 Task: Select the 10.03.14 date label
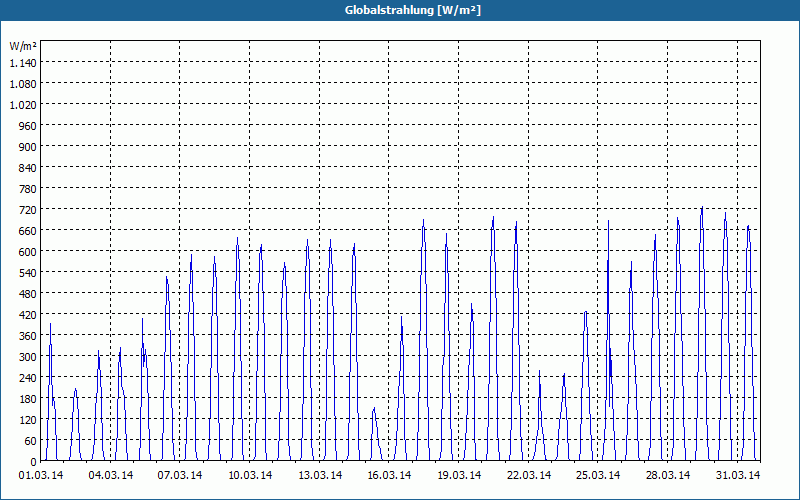click(250, 476)
